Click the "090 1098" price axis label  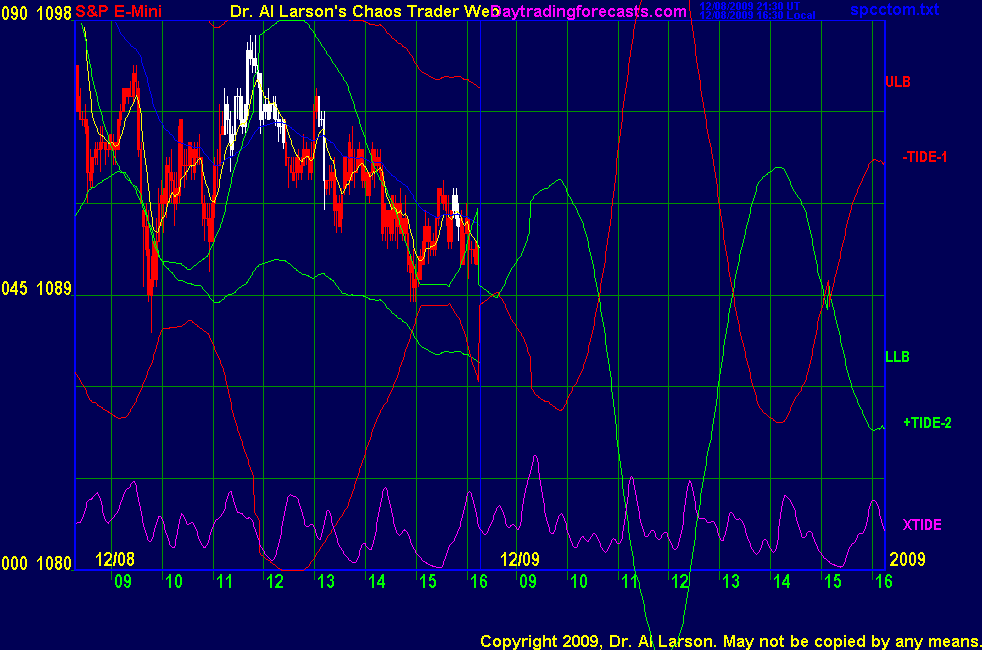point(36,13)
